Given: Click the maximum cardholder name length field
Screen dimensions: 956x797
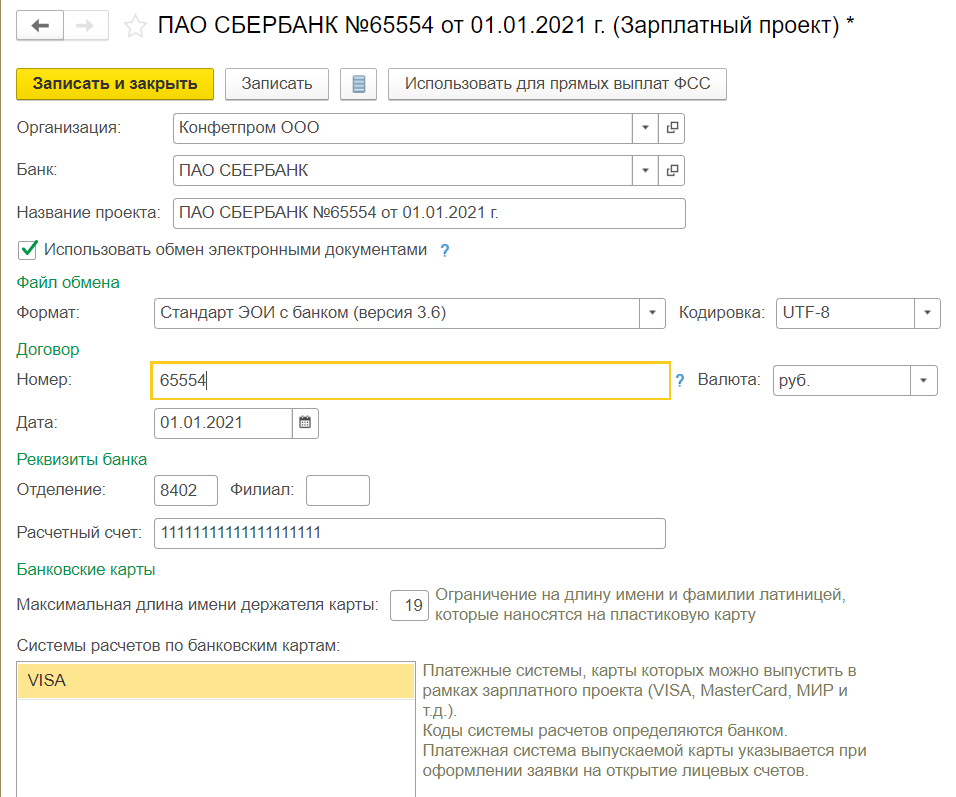Looking at the screenshot, I should point(409,606).
